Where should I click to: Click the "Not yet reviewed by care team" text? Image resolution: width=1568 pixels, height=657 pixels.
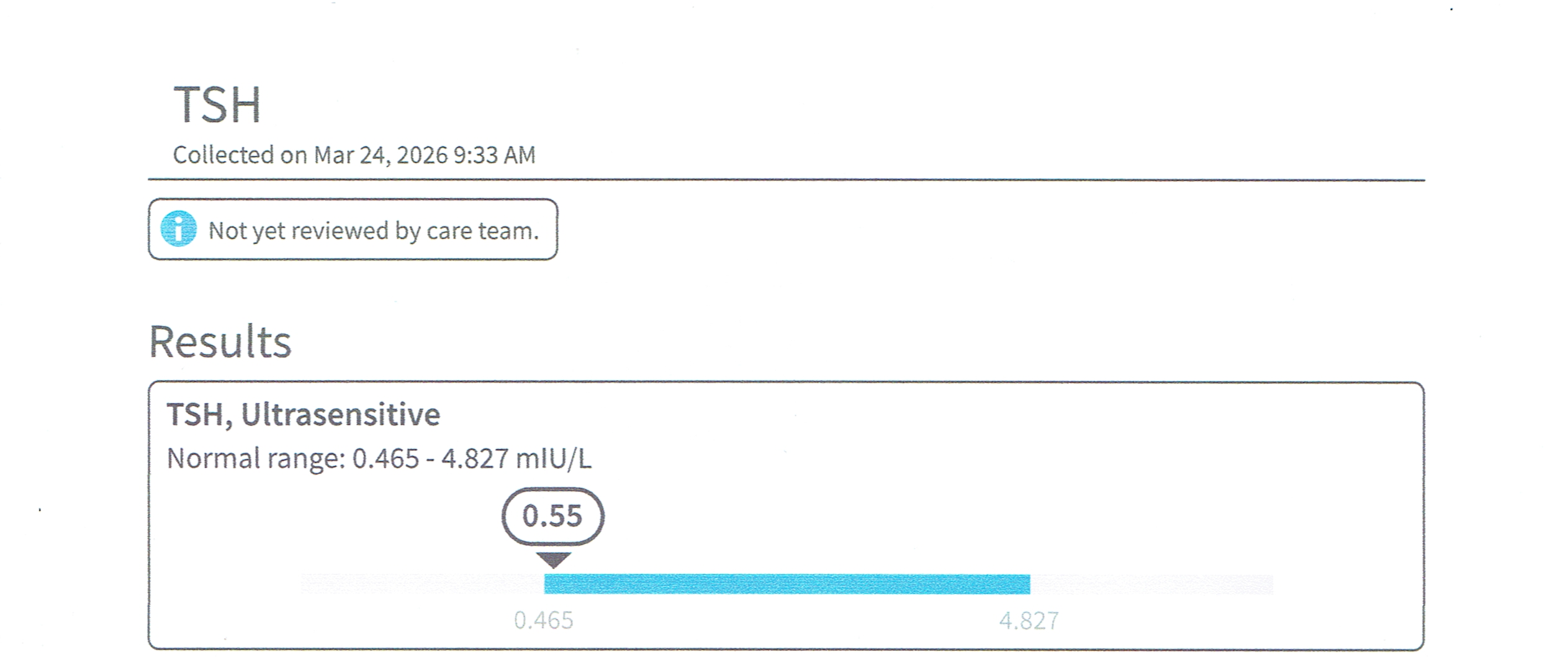(373, 230)
